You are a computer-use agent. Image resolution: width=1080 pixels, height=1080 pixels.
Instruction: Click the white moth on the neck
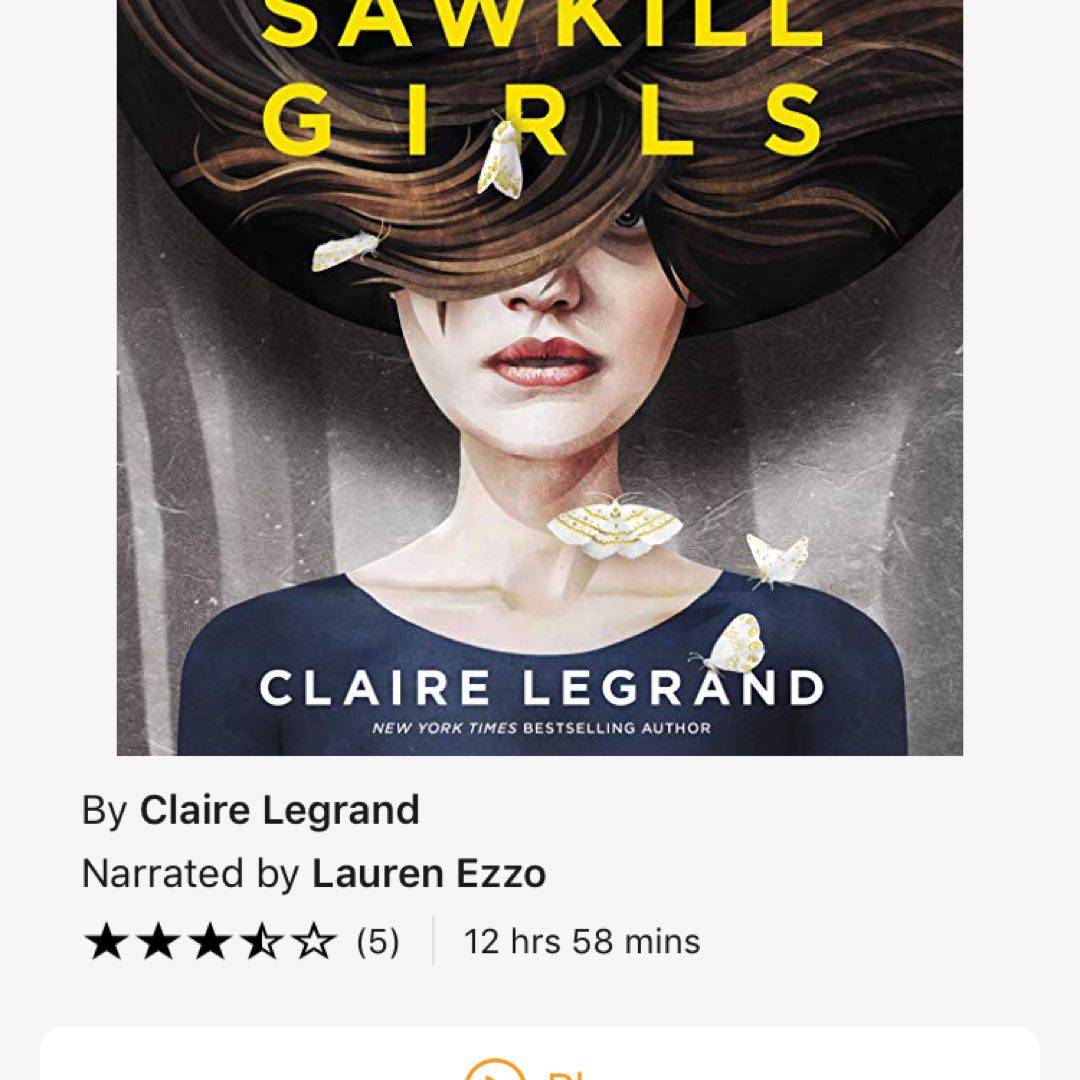click(614, 527)
